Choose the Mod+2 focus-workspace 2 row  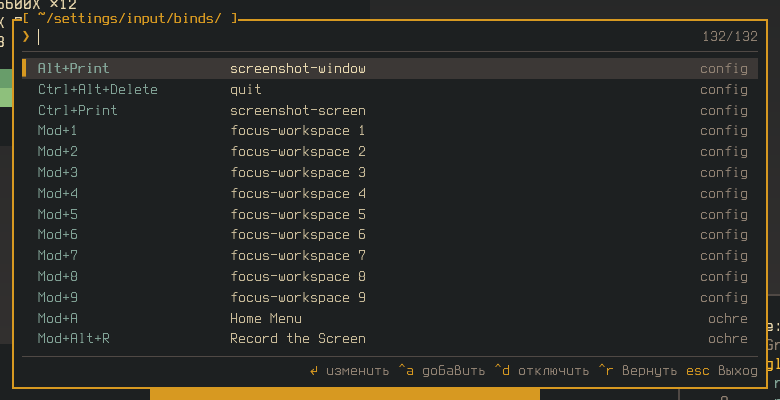coord(390,152)
